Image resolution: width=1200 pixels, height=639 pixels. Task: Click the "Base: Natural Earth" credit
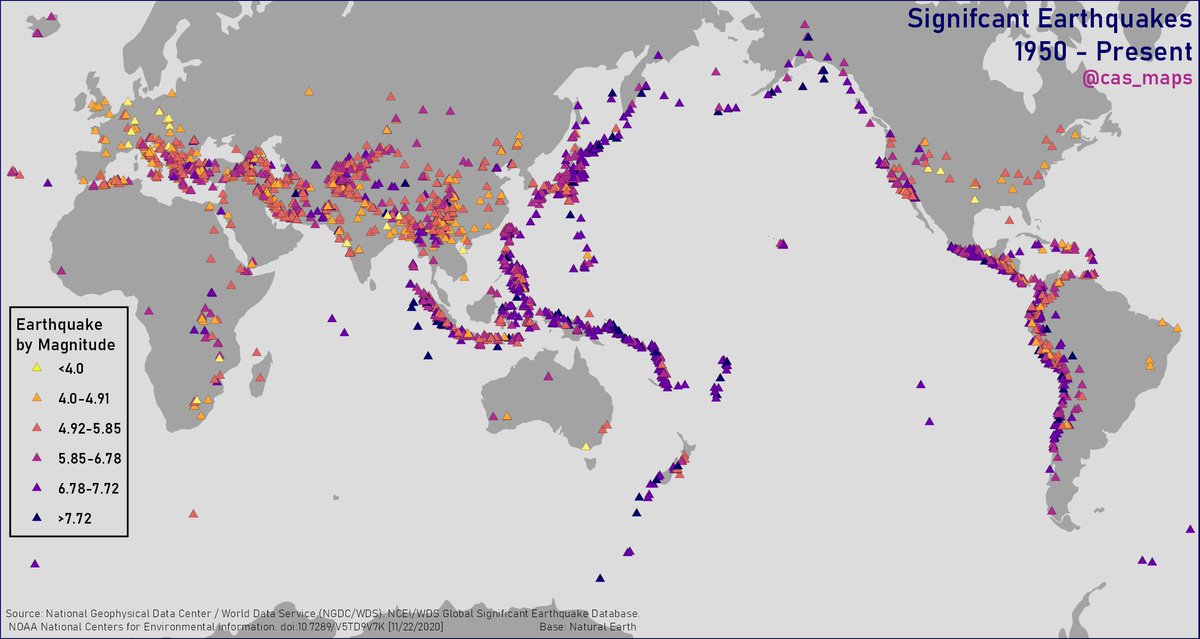(x=587, y=627)
